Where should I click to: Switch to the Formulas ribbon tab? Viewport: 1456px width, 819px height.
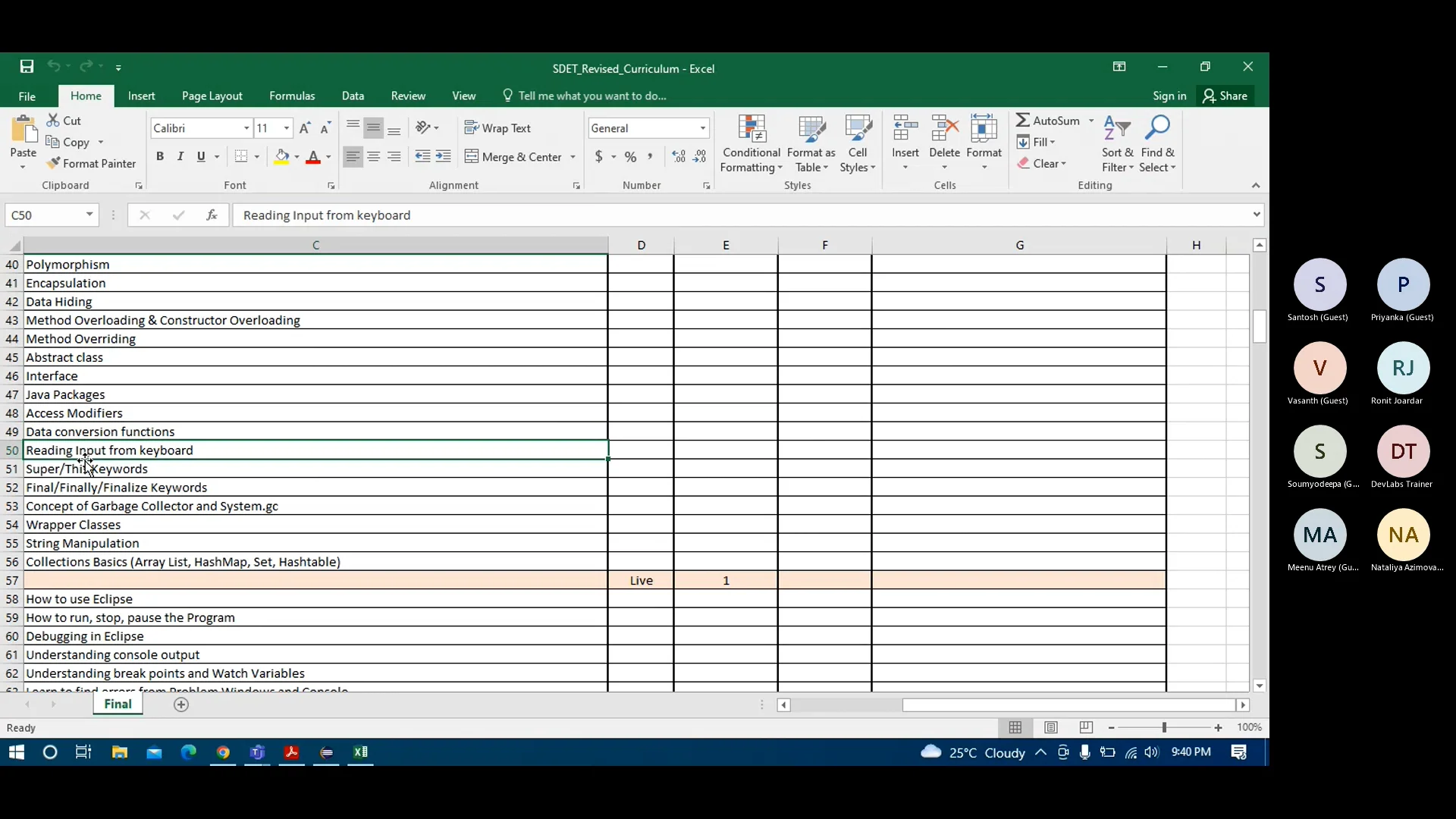click(292, 96)
